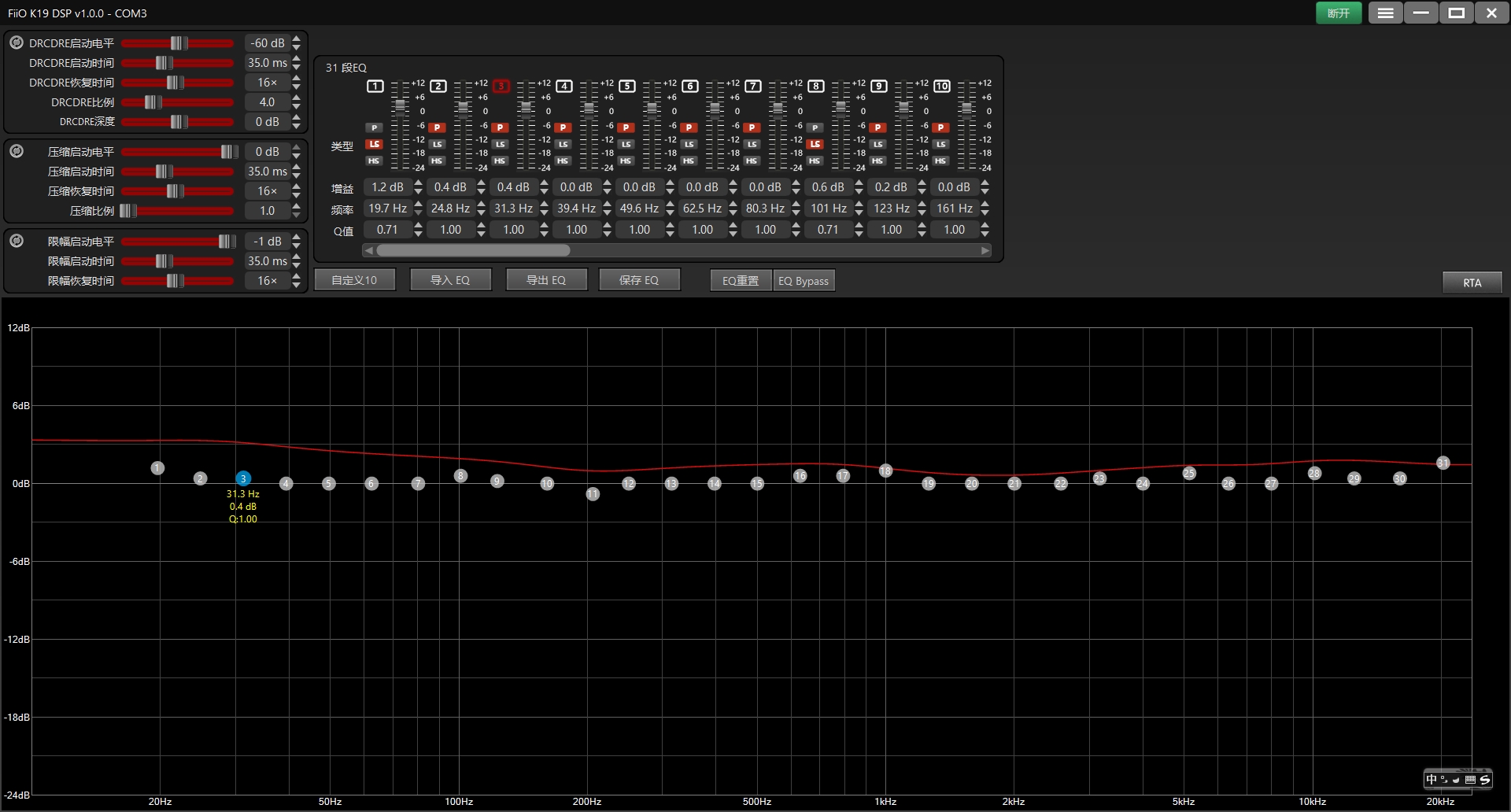Click the 压缩 section reset icon
The image size is (1511, 812).
point(17,151)
